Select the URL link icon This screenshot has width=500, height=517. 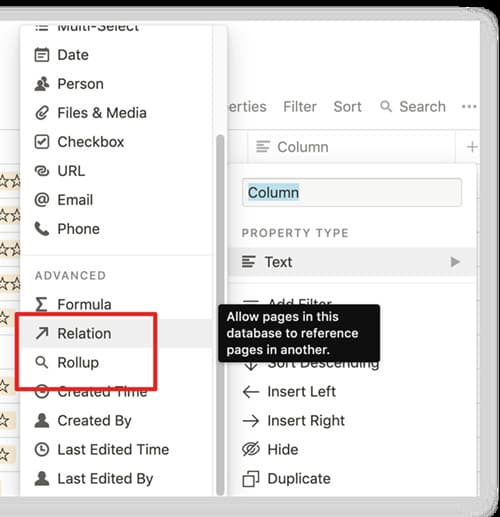(x=42, y=171)
